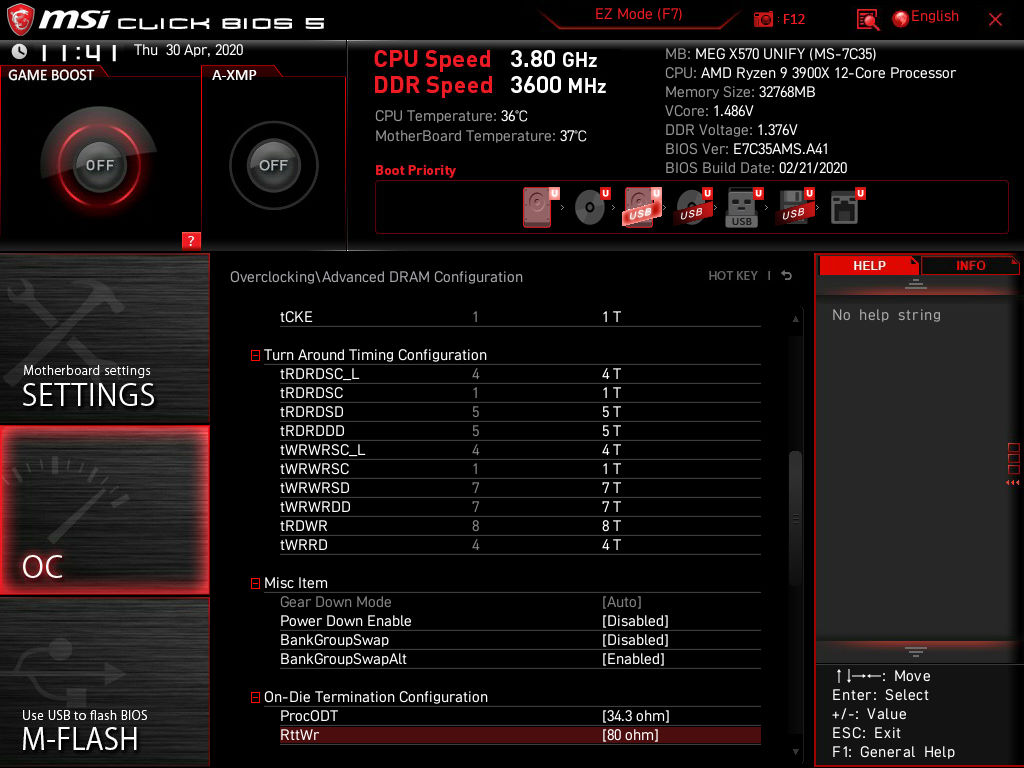Click the bottom panel drag handle in Help pane
This screenshot has height=768, width=1024.
[916, 651]
